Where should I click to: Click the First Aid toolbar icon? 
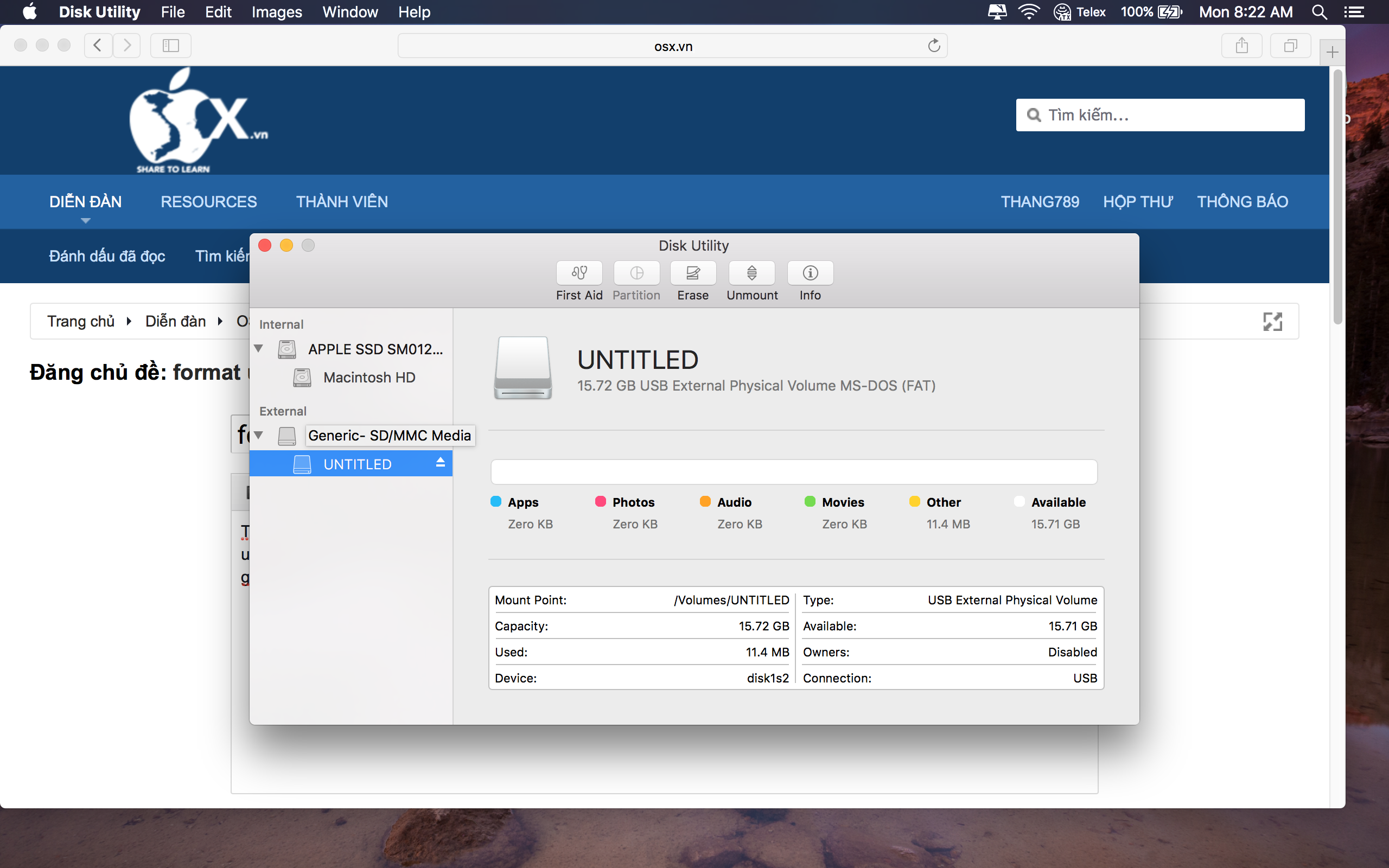(x=579, y=273)
